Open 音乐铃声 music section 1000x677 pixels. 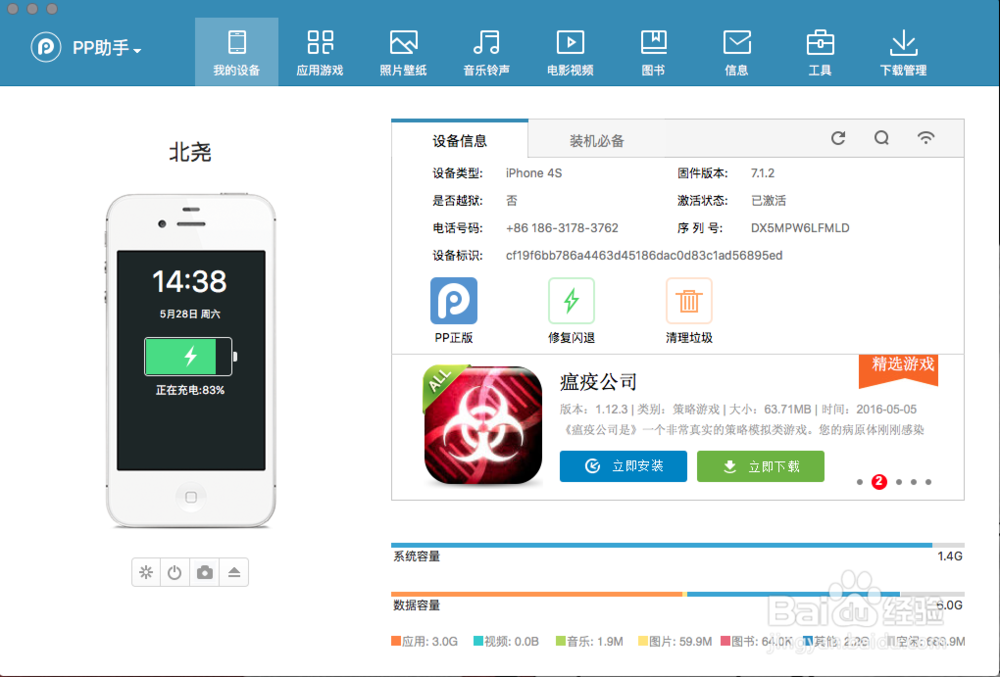click(487, 52)
